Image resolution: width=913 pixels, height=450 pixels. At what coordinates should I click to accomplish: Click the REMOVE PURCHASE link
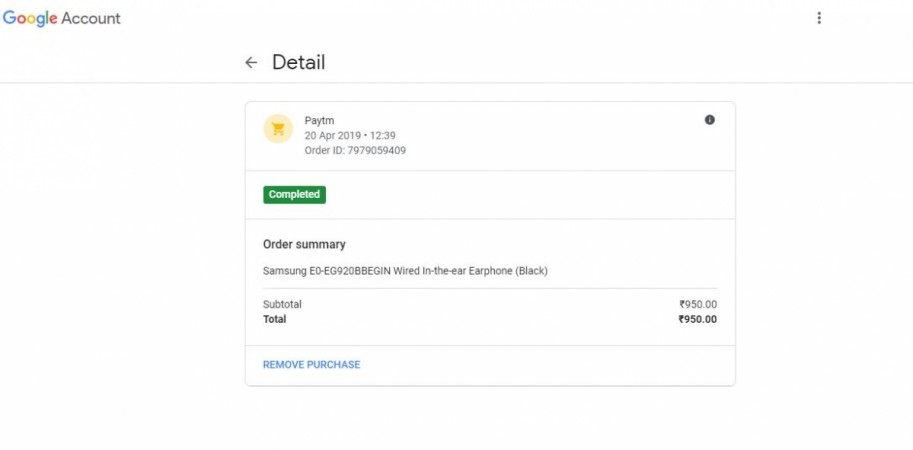click(312, 364)
